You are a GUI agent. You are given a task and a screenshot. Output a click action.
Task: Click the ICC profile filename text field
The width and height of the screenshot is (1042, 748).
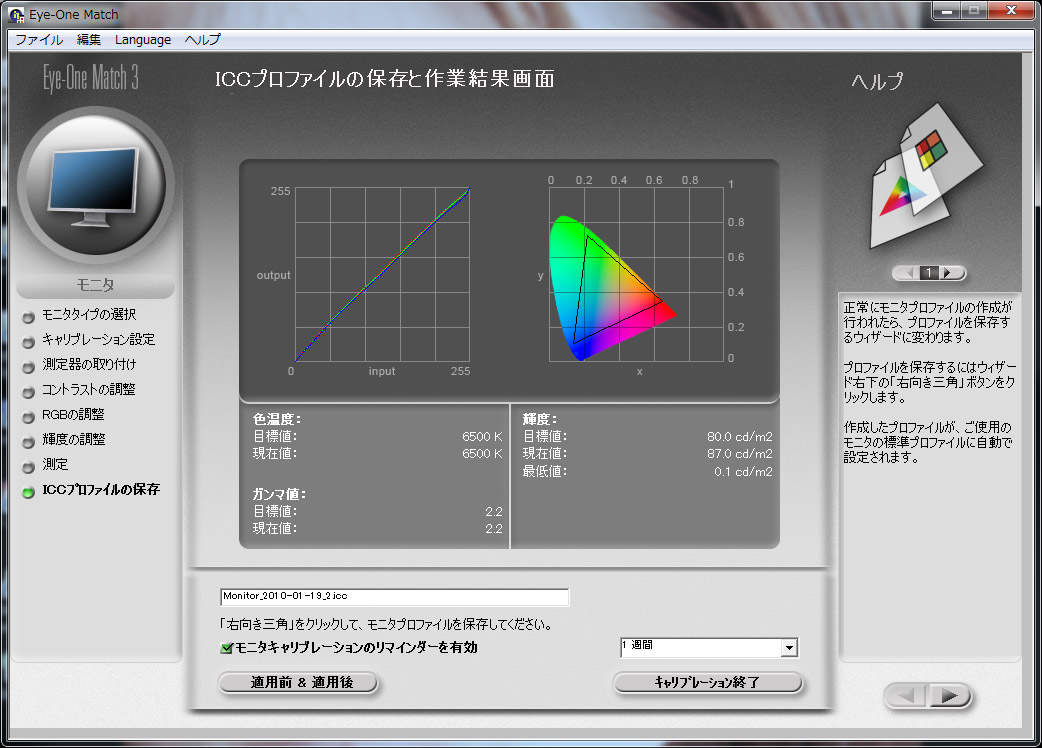(x=394, y=597)
